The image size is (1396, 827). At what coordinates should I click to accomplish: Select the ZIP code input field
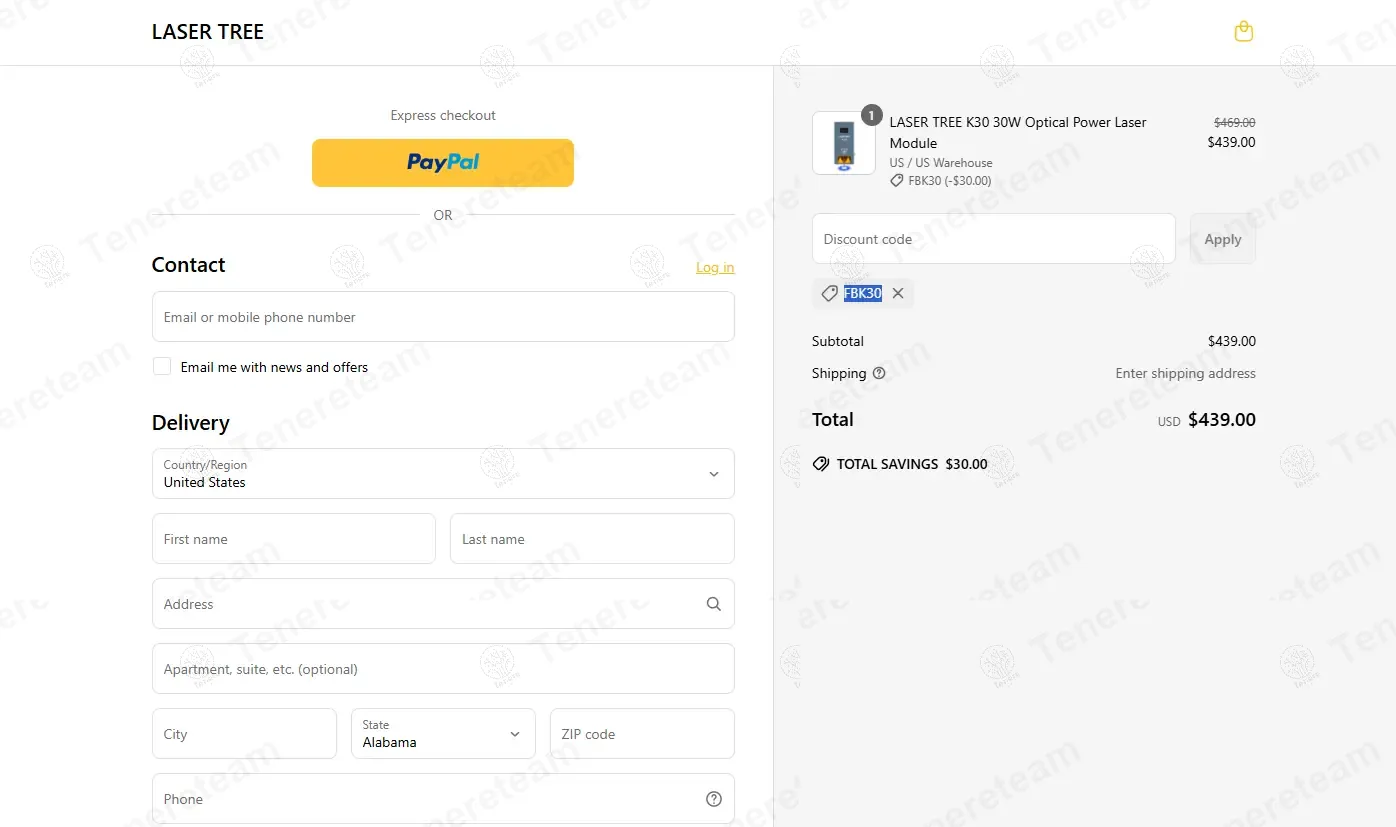coord(642,734)
